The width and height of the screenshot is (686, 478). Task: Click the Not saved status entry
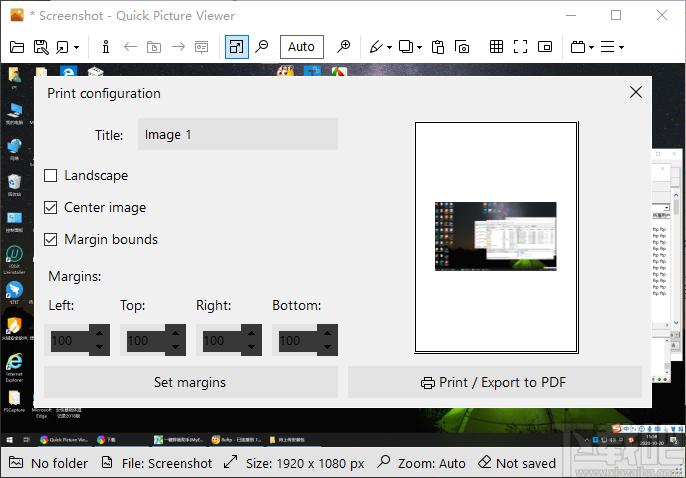pyautogui.click(x=517, y=463)
